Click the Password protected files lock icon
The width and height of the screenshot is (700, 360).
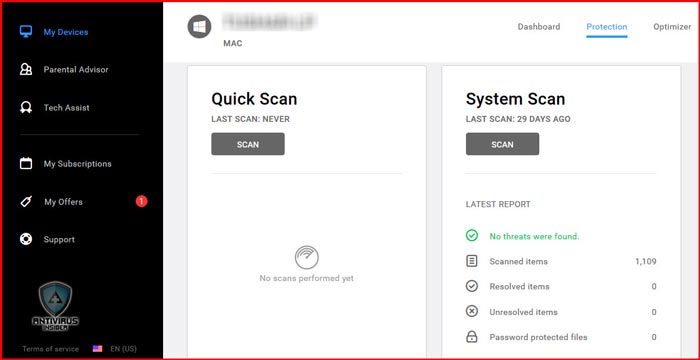[472, 337]
